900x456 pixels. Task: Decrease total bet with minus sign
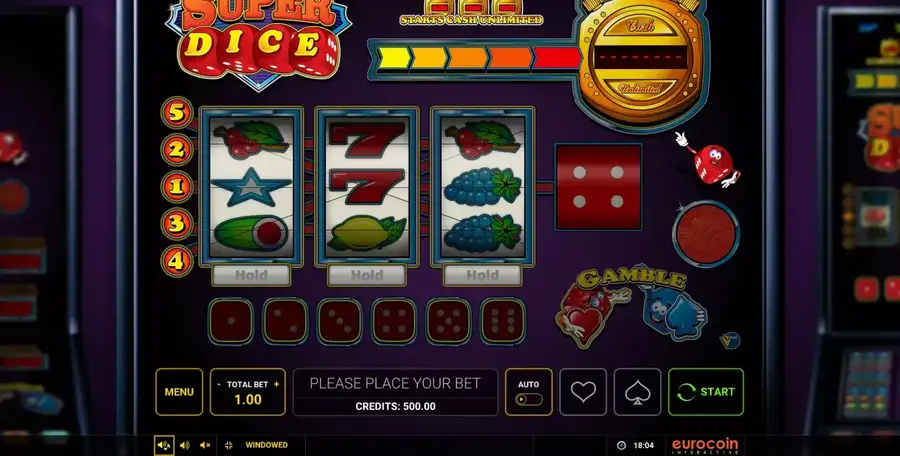(x=219, y=384)
